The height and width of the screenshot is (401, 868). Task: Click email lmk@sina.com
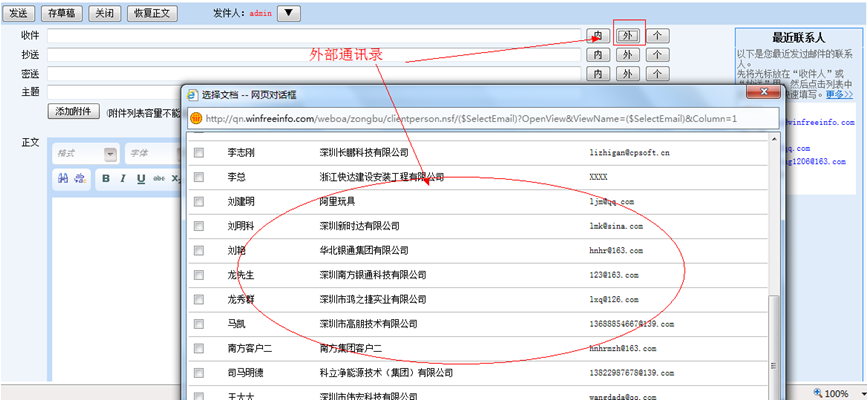point(616,226)
